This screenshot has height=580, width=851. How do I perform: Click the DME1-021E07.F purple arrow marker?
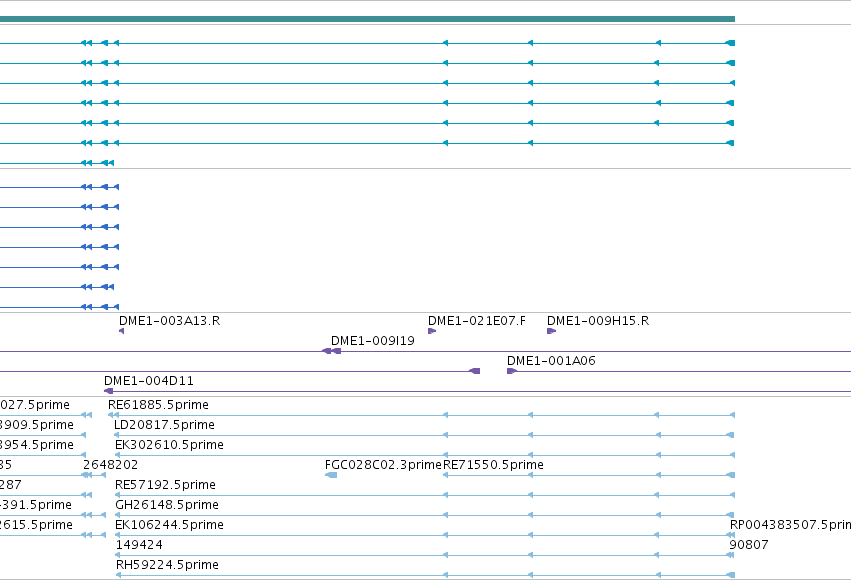[432, 331]
